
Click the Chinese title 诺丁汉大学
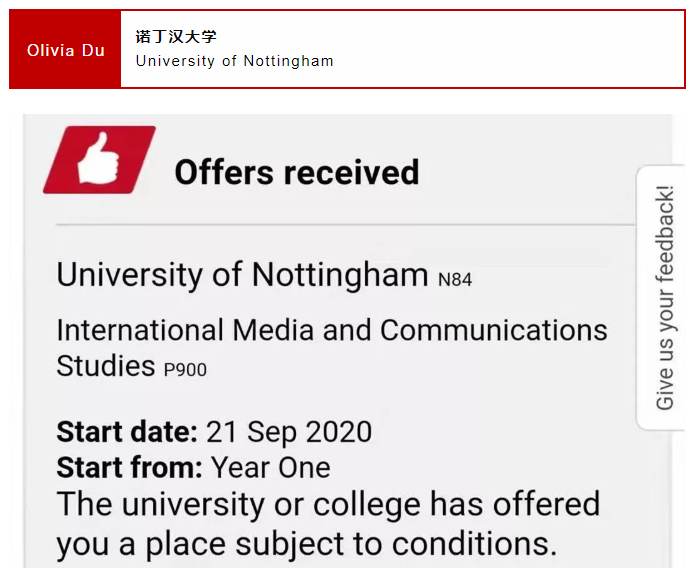point(176,37)
